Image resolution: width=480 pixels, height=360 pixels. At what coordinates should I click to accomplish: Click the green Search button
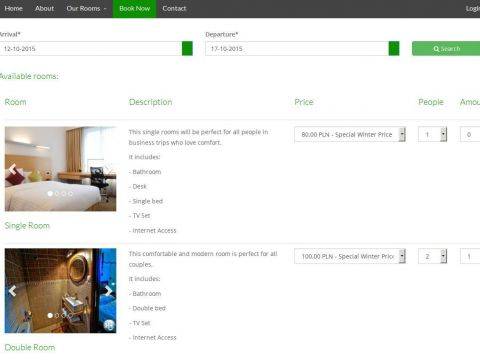[446, 49]
